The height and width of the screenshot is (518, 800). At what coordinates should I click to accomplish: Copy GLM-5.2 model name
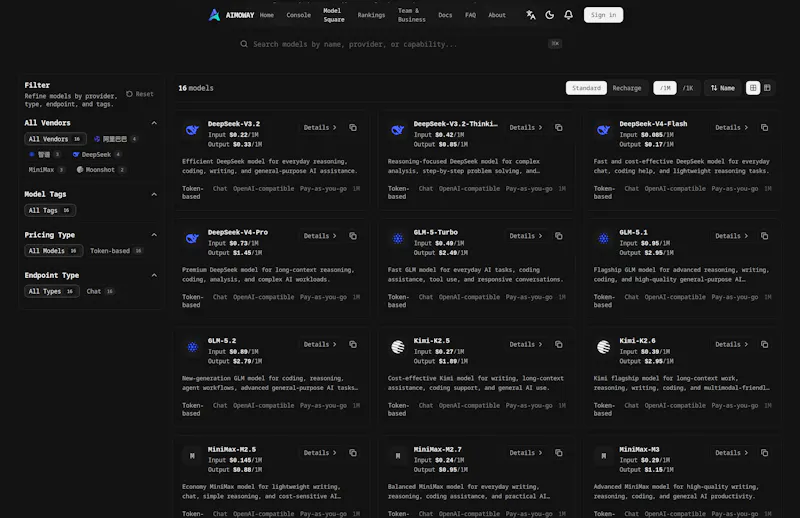pos(353,344)
